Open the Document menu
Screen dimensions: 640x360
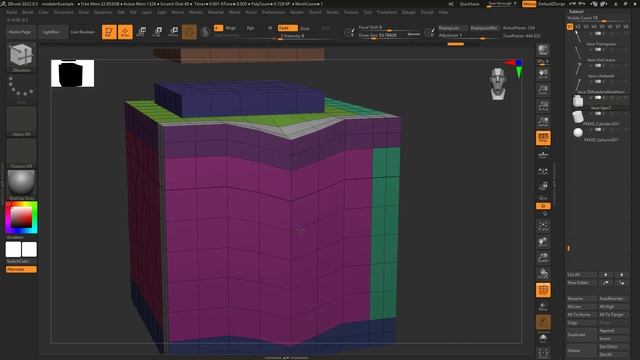coord(64,12)
